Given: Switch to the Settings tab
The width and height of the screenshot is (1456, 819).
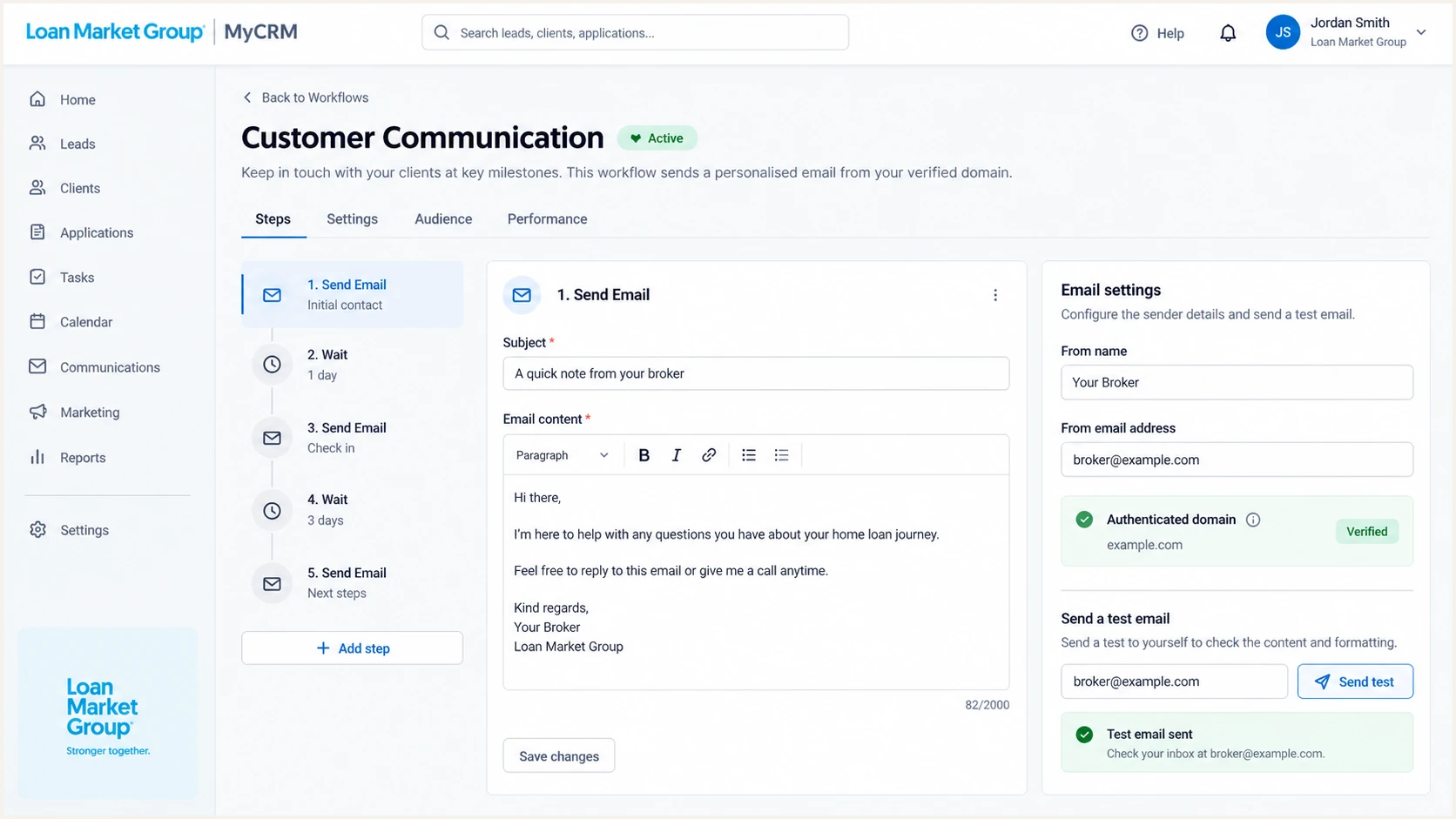Looking at the screenshot, I should 352,219.
